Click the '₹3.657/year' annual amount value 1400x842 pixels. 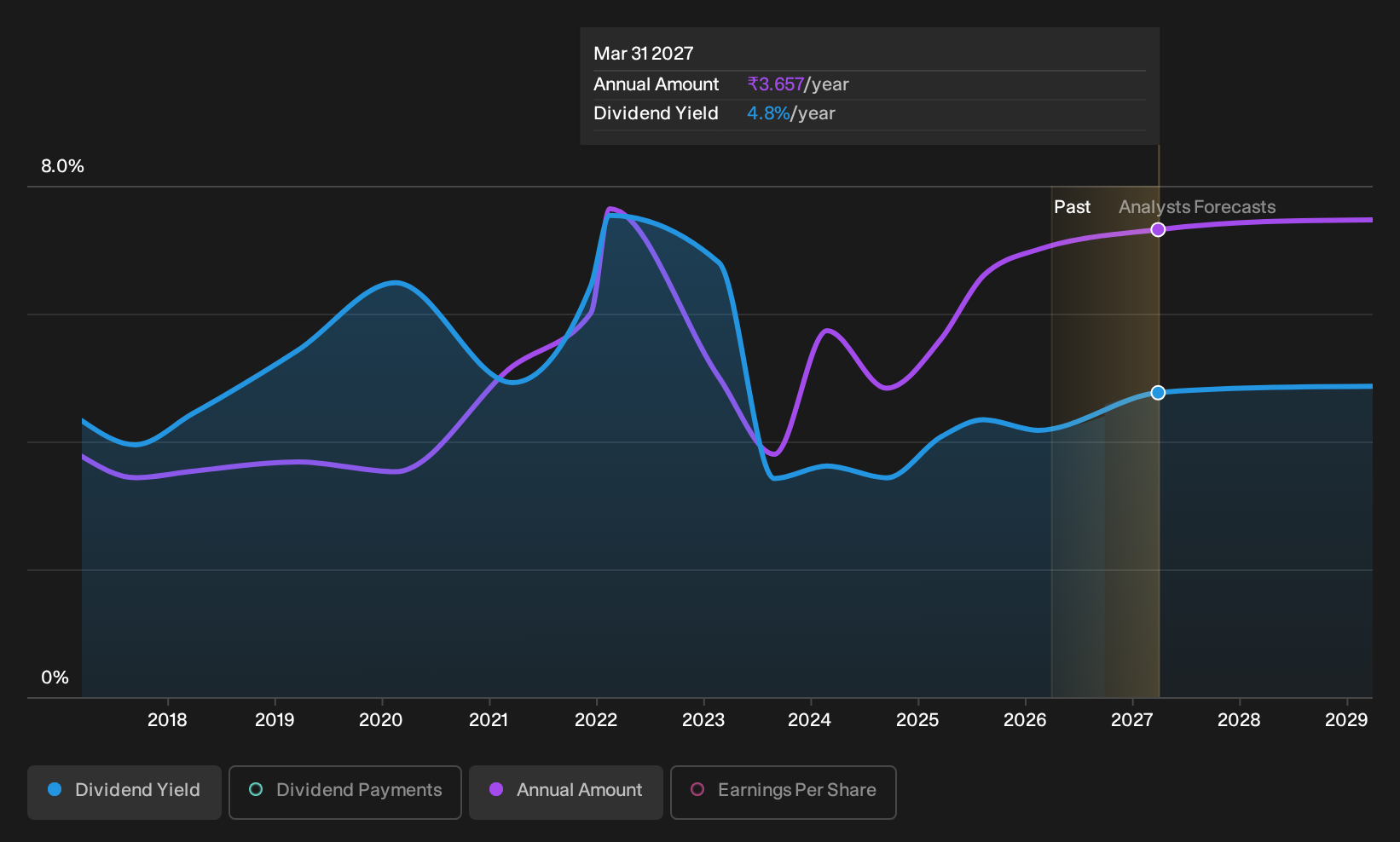click(x=798, y=84)
